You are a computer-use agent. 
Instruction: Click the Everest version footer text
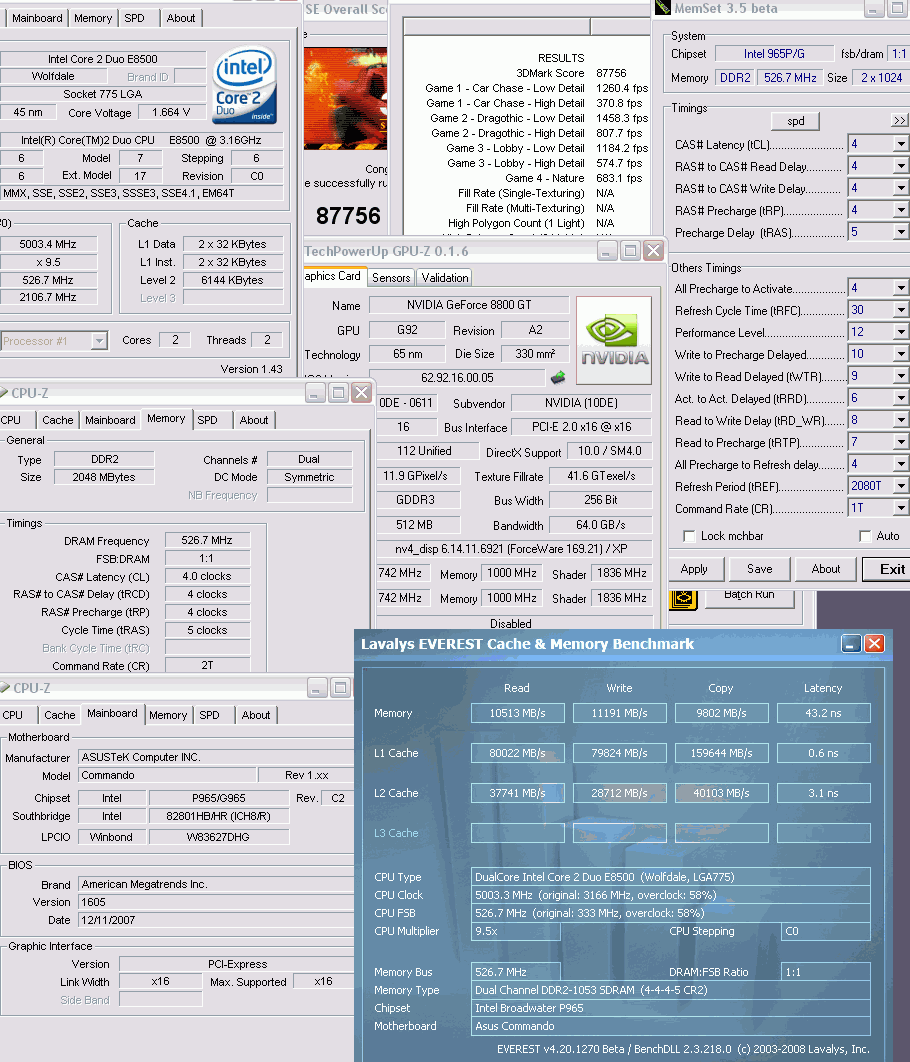tap(682, 1049)
